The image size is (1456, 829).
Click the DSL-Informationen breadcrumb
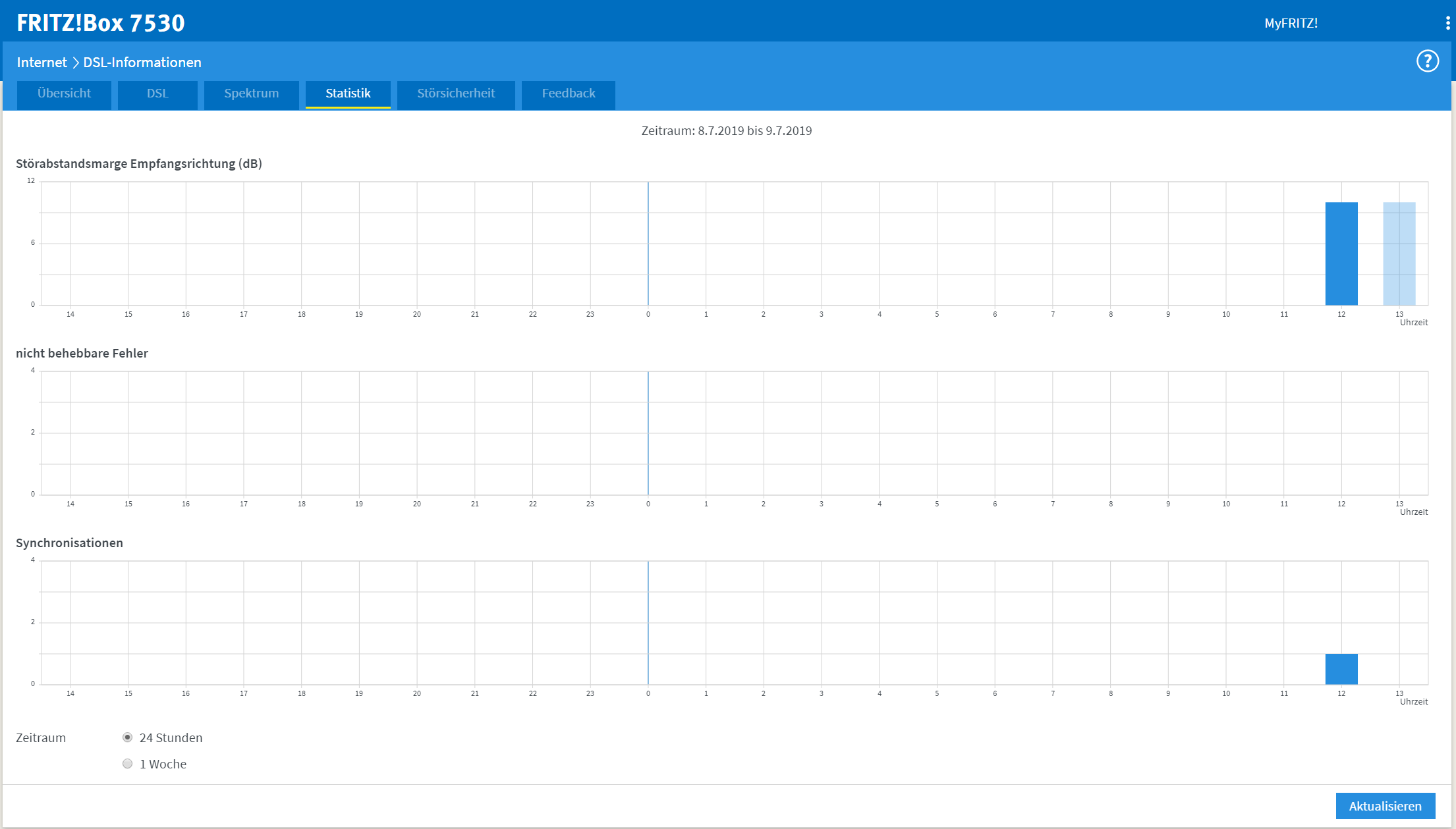click(142, 63)
